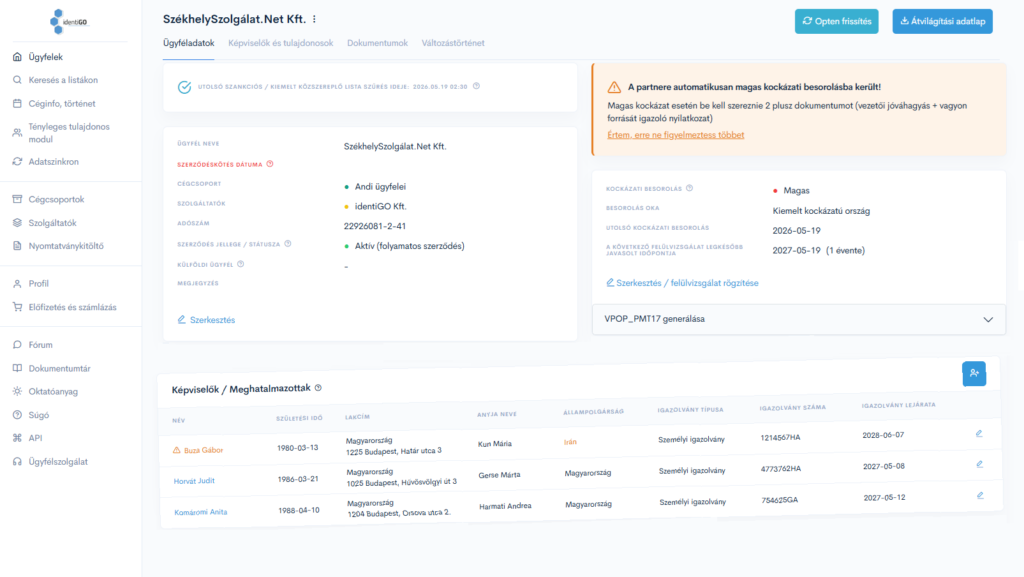Click info icon next to Külföldi ügyfél
This screenshot has width=1024, height=577.
pos(240,264)
